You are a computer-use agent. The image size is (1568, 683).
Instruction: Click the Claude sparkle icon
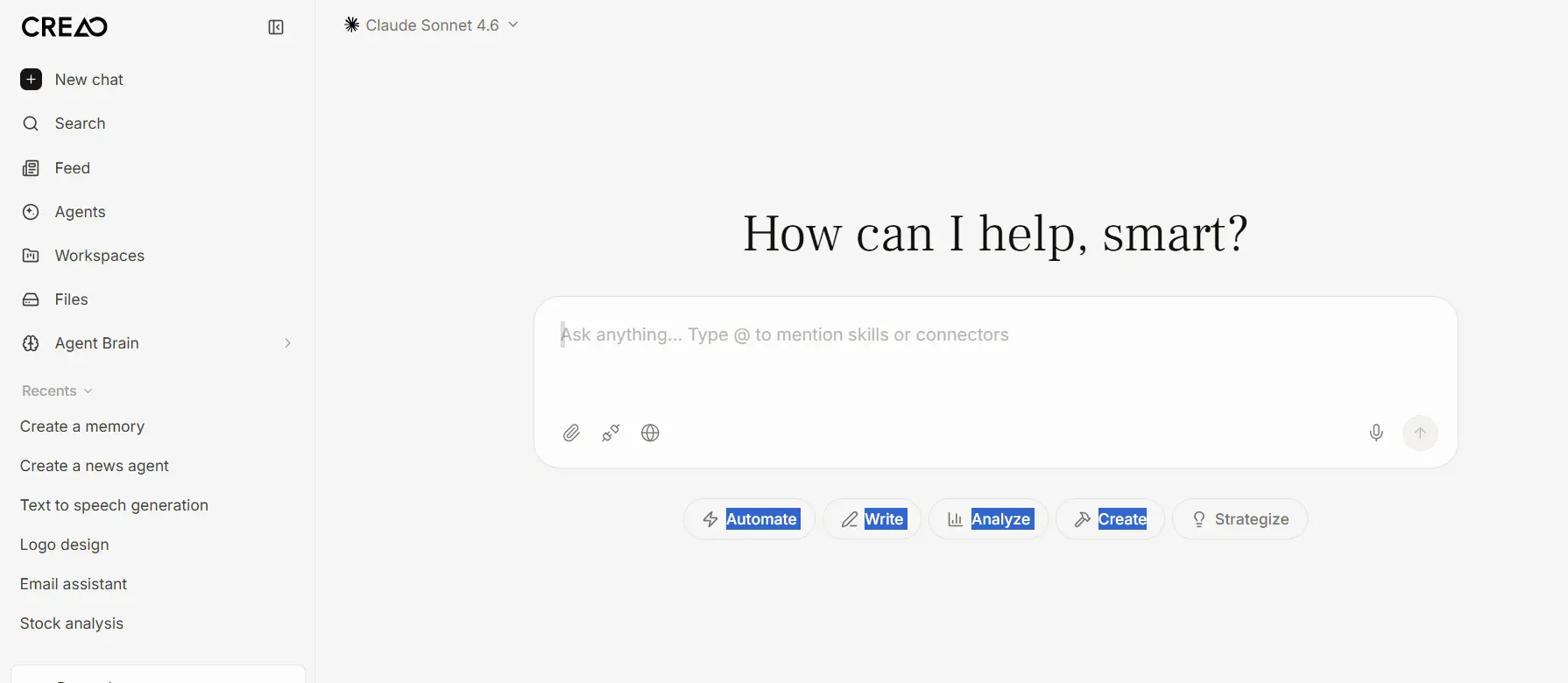click(x=352, y=25)
